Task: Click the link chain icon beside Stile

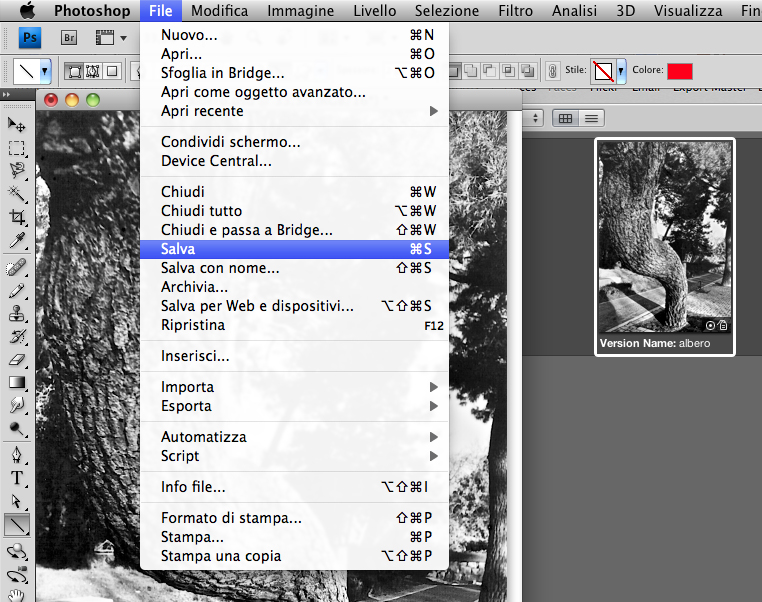Action: coord(552,71)
